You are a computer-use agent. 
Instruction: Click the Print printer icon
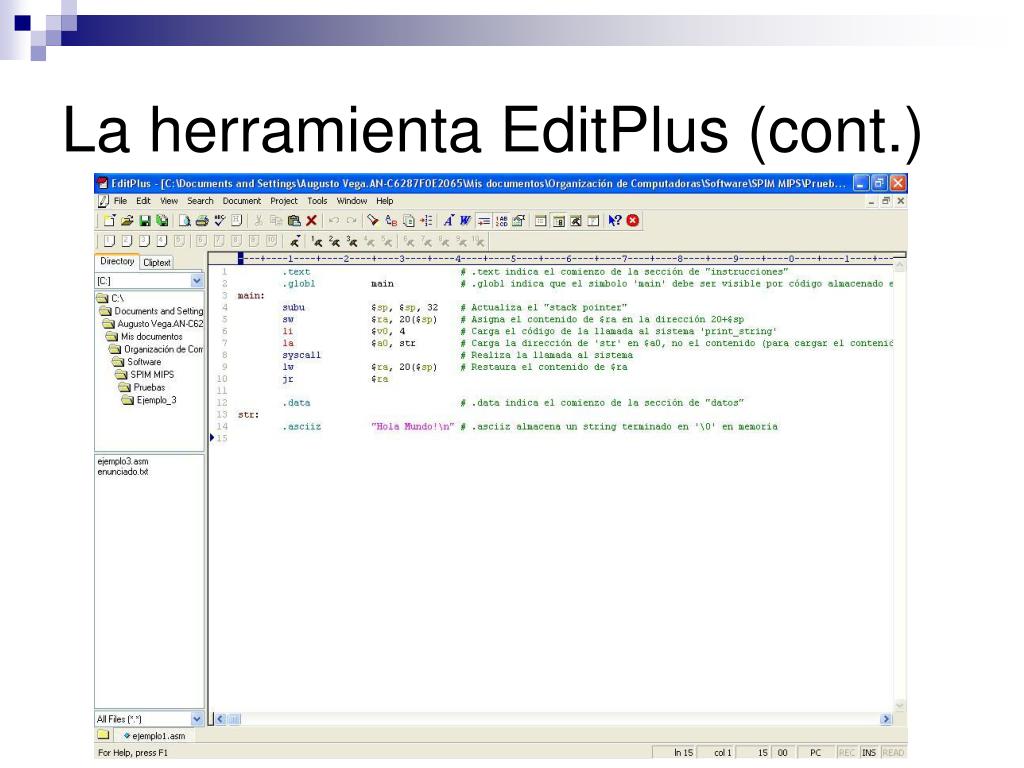tap(202, 221)
